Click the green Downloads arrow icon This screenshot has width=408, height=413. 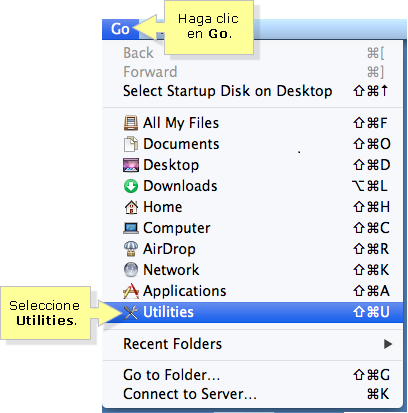point(131,186)
